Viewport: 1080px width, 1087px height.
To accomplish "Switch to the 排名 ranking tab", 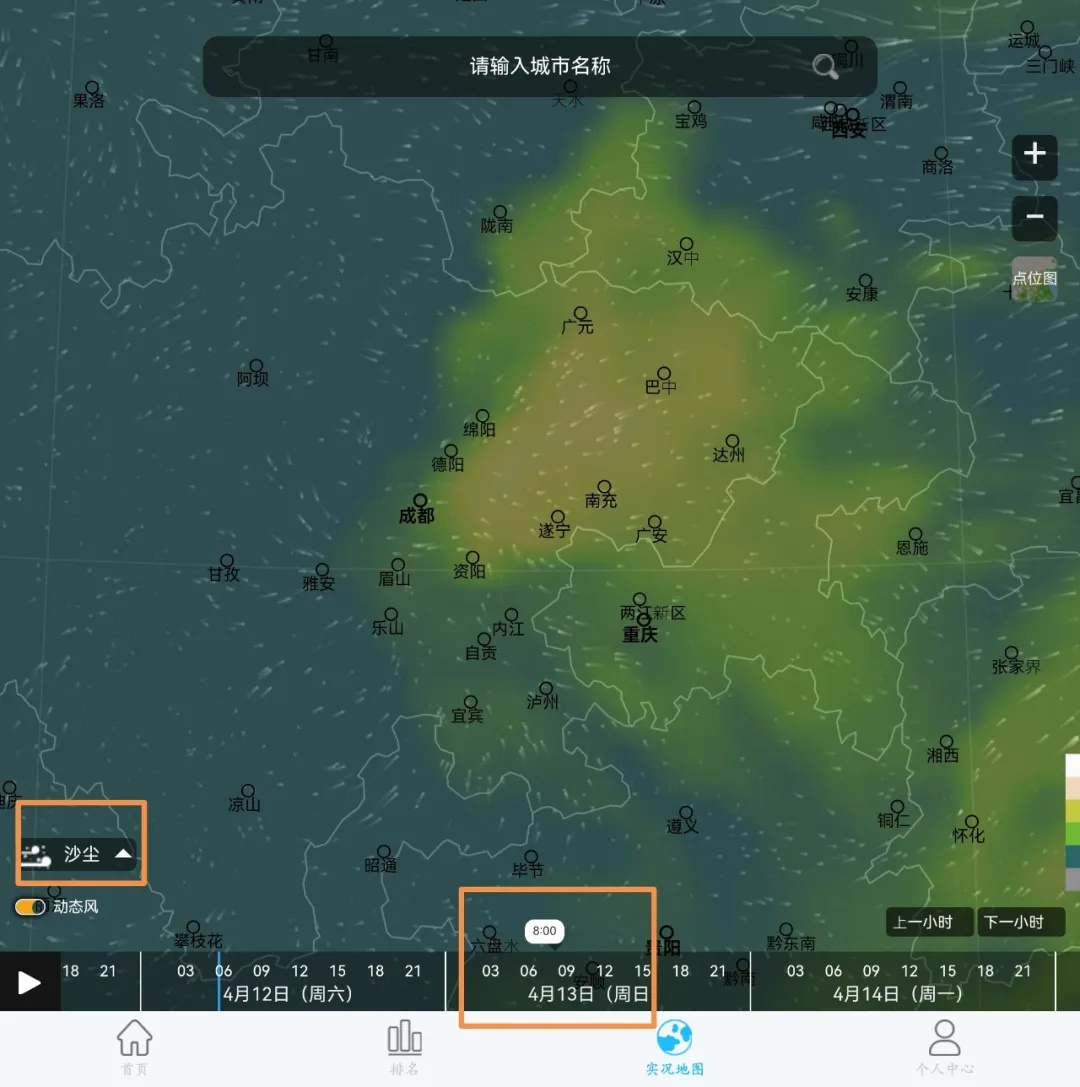I will click(405, 1048).
